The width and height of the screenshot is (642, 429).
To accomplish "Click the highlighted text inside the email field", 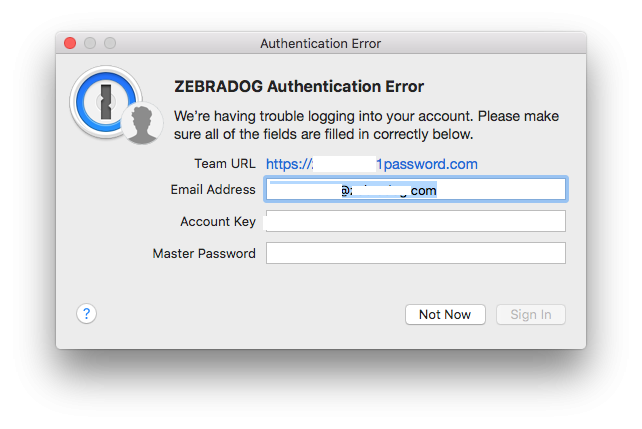I will coord(353,190).
